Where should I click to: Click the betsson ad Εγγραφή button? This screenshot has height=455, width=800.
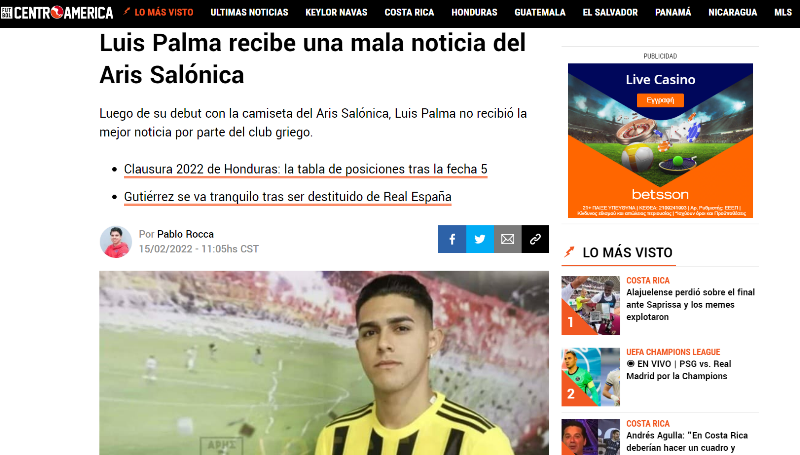click(660, 100)
